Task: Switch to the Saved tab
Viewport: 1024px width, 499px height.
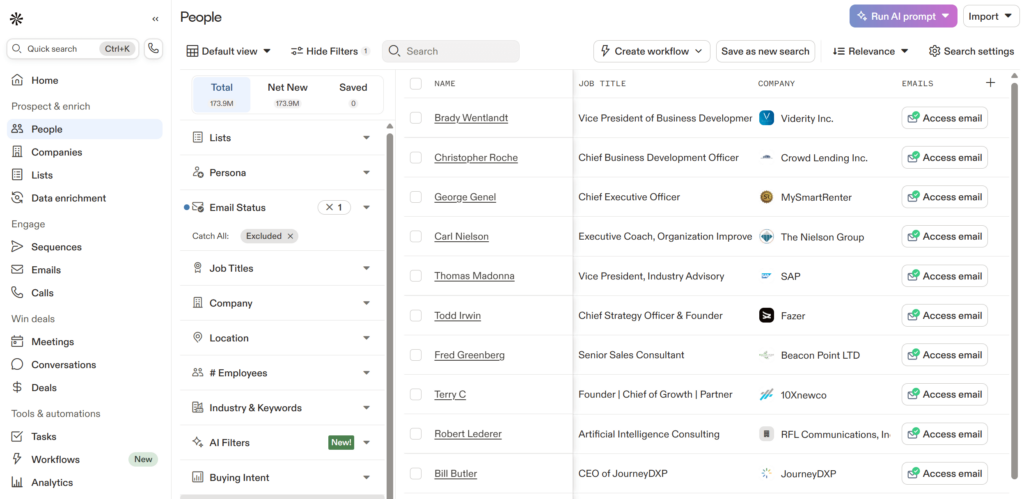Action: [353, 94]
